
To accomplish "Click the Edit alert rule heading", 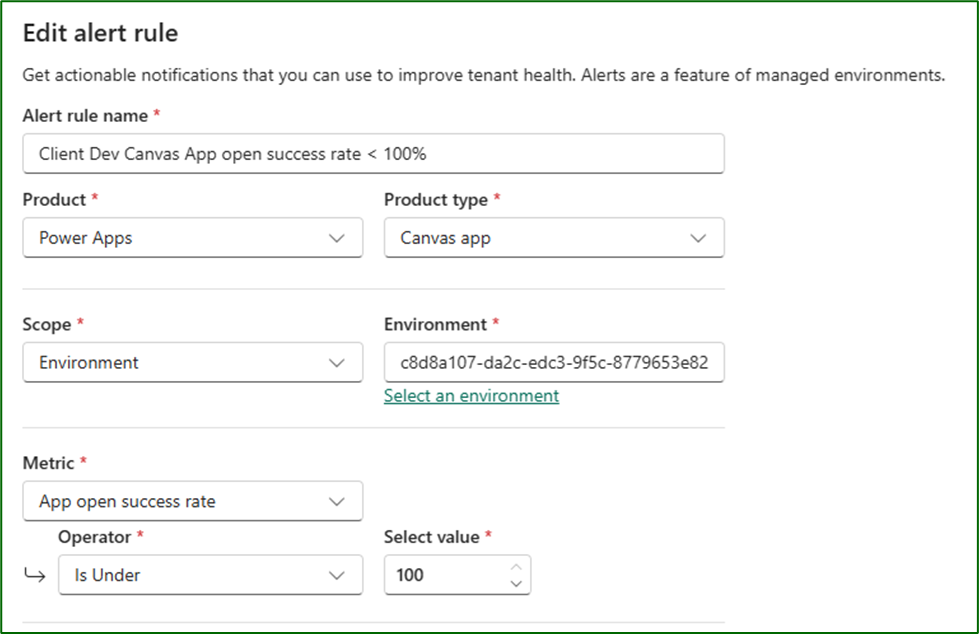I will pos(100,33).
